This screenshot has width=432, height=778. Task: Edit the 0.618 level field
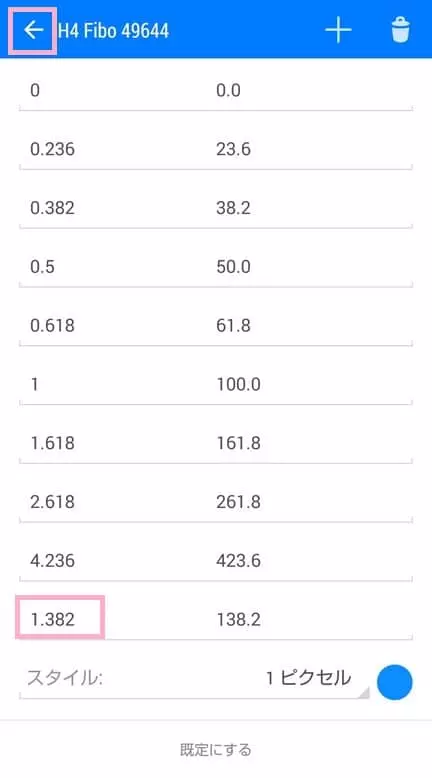click(x=112, y=325)
